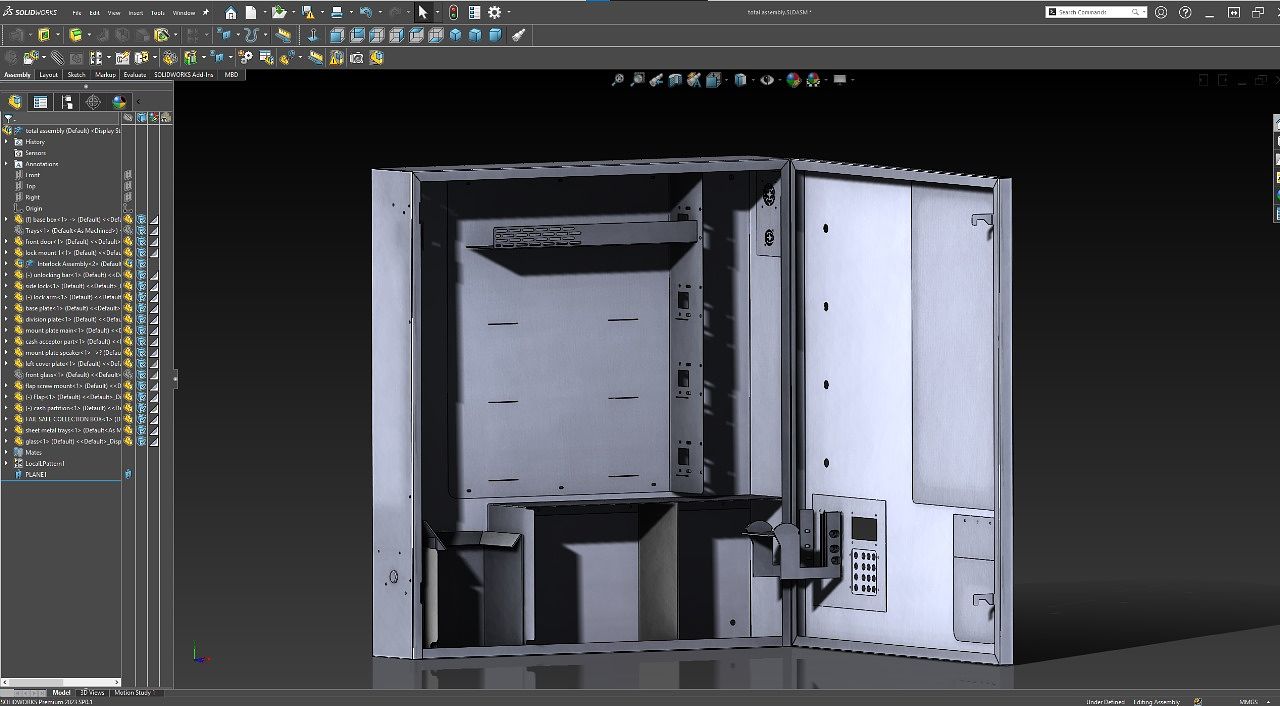Open the ConfigurationManager tab icon

67,102
